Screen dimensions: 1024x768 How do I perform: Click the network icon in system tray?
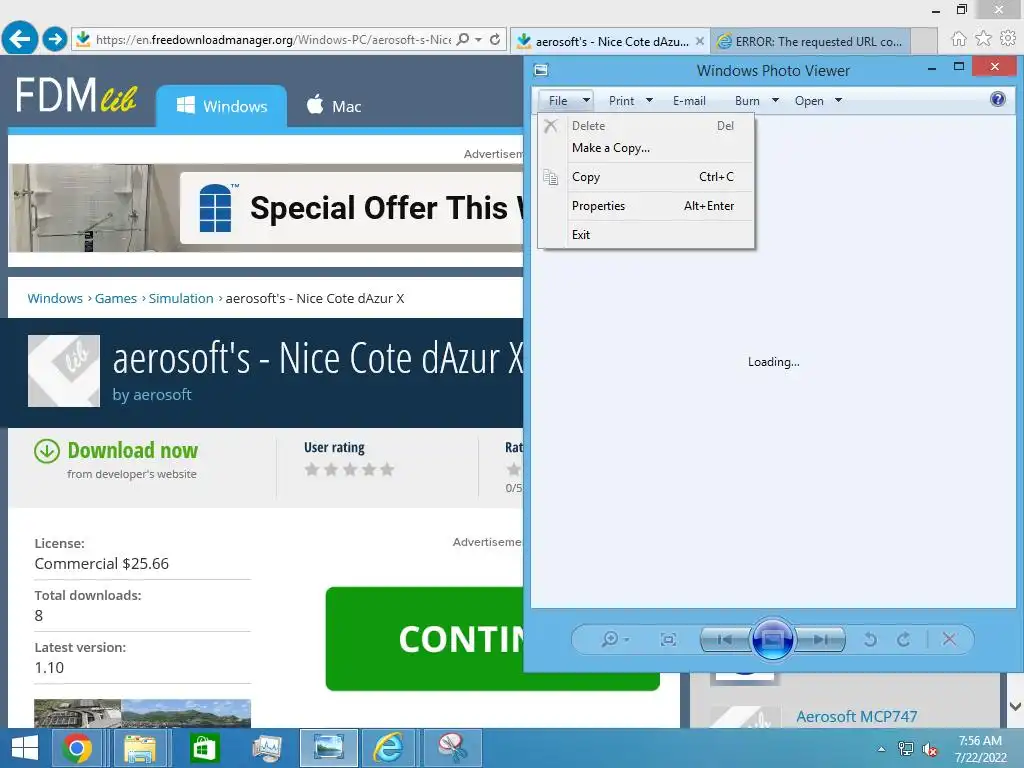click(906, 749)
